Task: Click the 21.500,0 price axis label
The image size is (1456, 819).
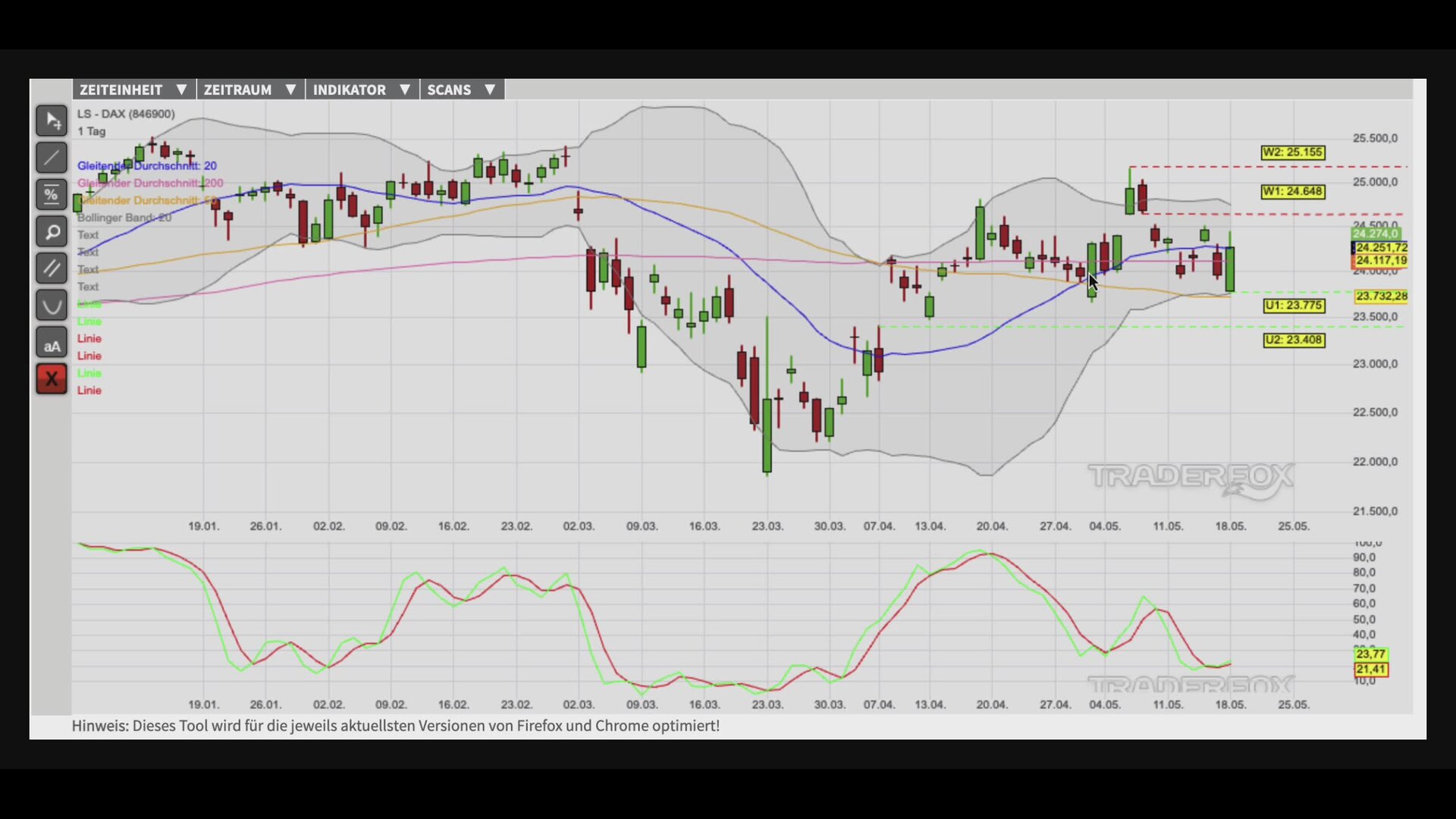Action: (1375, 511)
